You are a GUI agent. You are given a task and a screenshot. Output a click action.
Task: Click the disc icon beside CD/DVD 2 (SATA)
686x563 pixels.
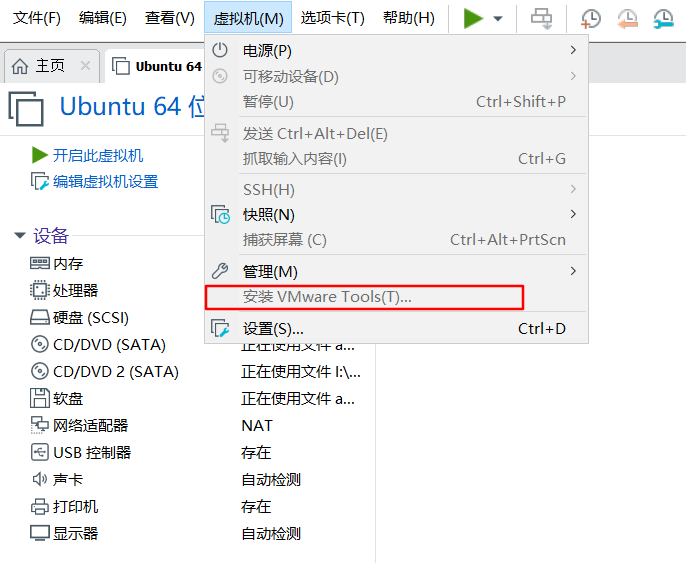coord(39,371)
